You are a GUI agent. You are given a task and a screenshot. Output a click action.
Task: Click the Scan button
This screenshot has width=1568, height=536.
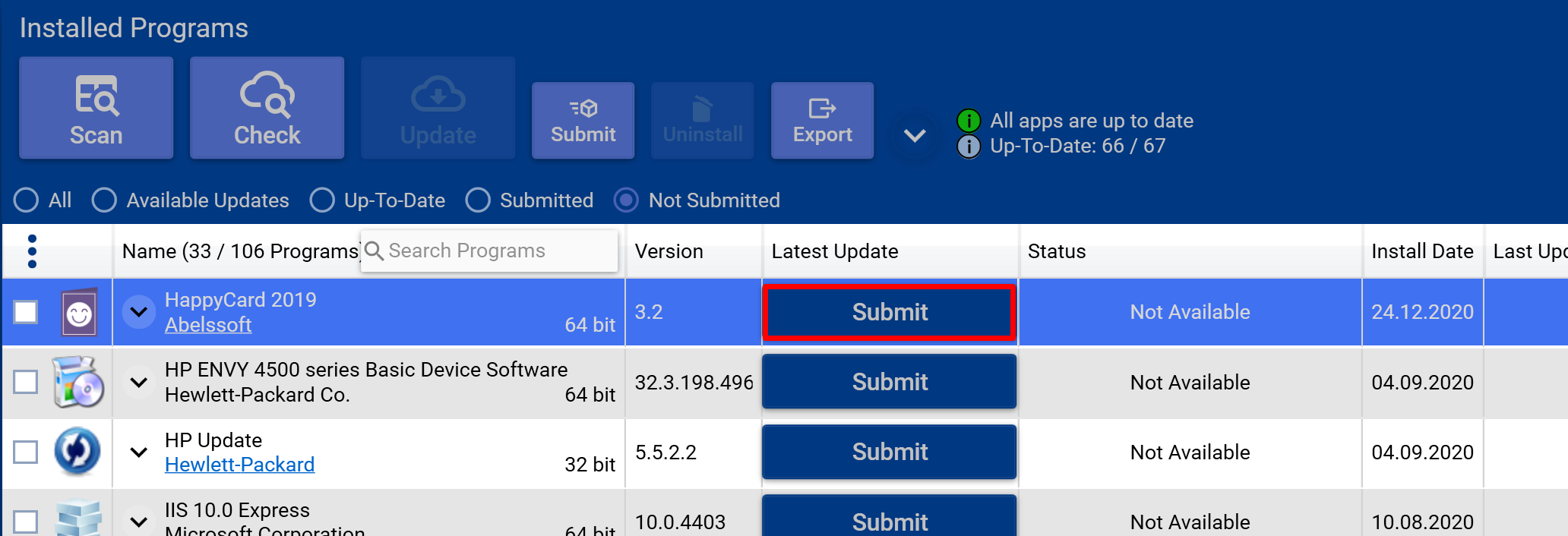[96, 108]
